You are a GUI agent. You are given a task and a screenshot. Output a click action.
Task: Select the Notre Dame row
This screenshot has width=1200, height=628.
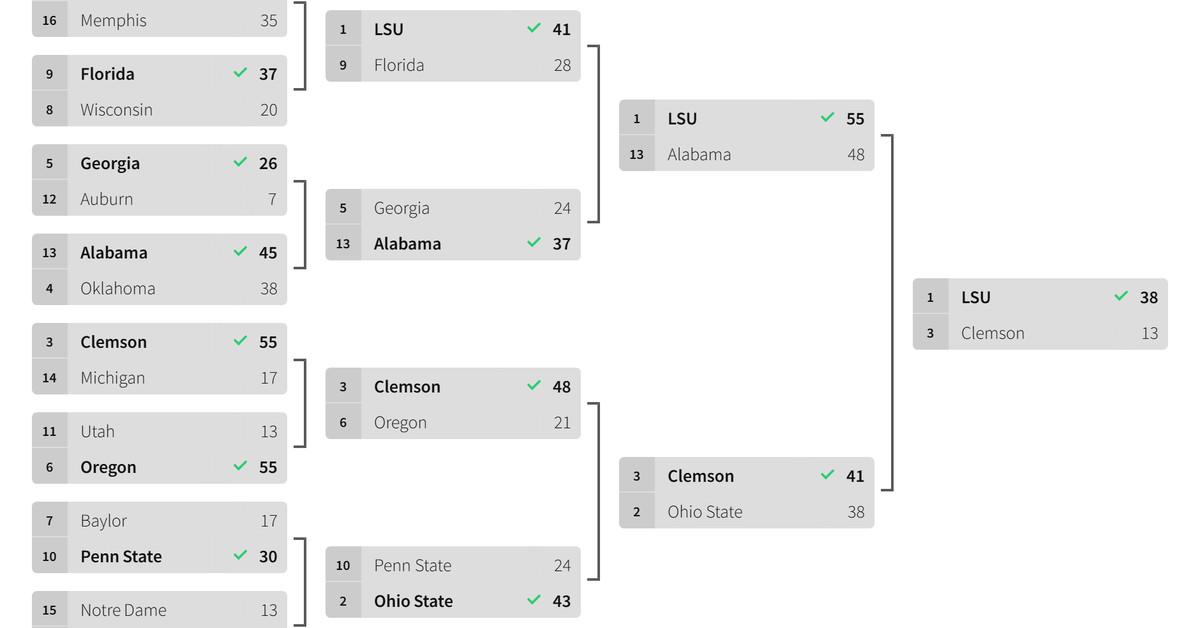[x=159, y=610]
